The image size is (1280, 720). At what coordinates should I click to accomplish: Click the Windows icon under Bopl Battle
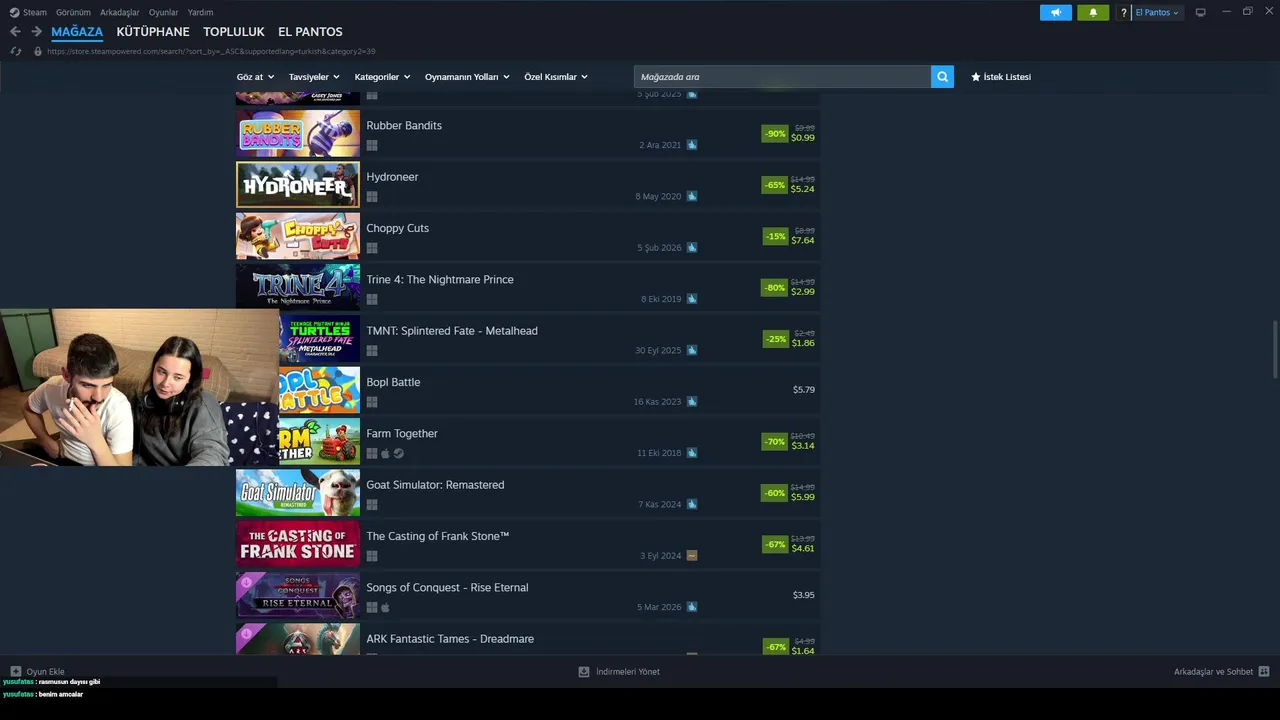pos(372,402)
